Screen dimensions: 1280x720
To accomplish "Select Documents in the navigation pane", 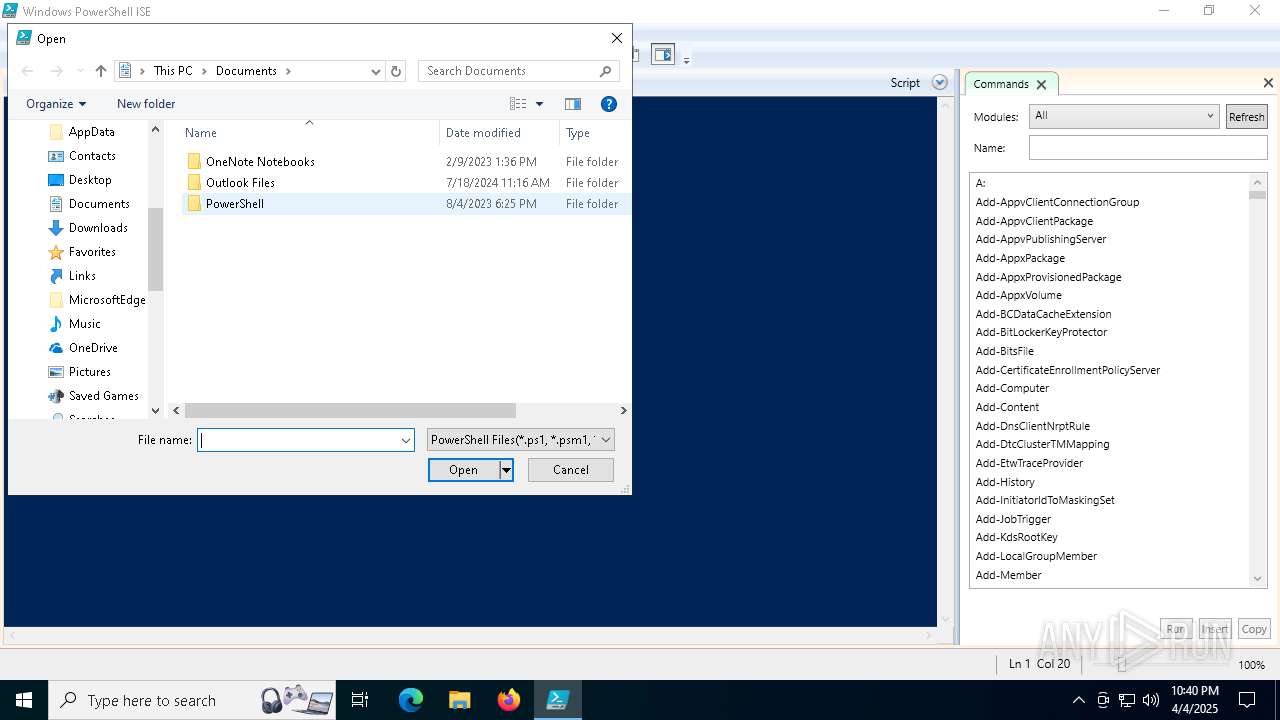I will 99,204.
